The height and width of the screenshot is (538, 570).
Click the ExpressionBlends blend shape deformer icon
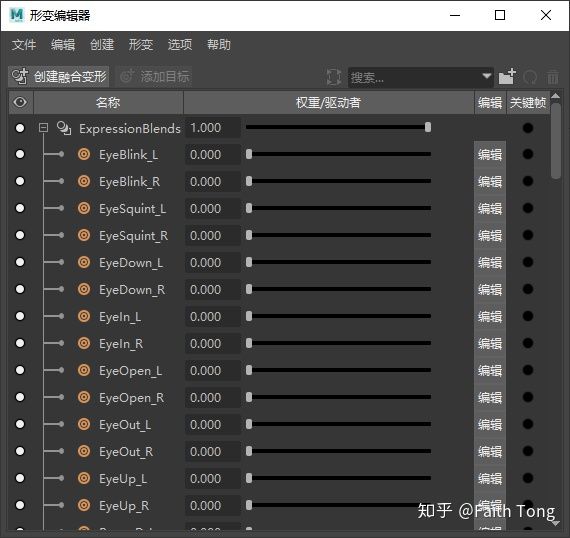pyautogui.click(x=64, y=128)
